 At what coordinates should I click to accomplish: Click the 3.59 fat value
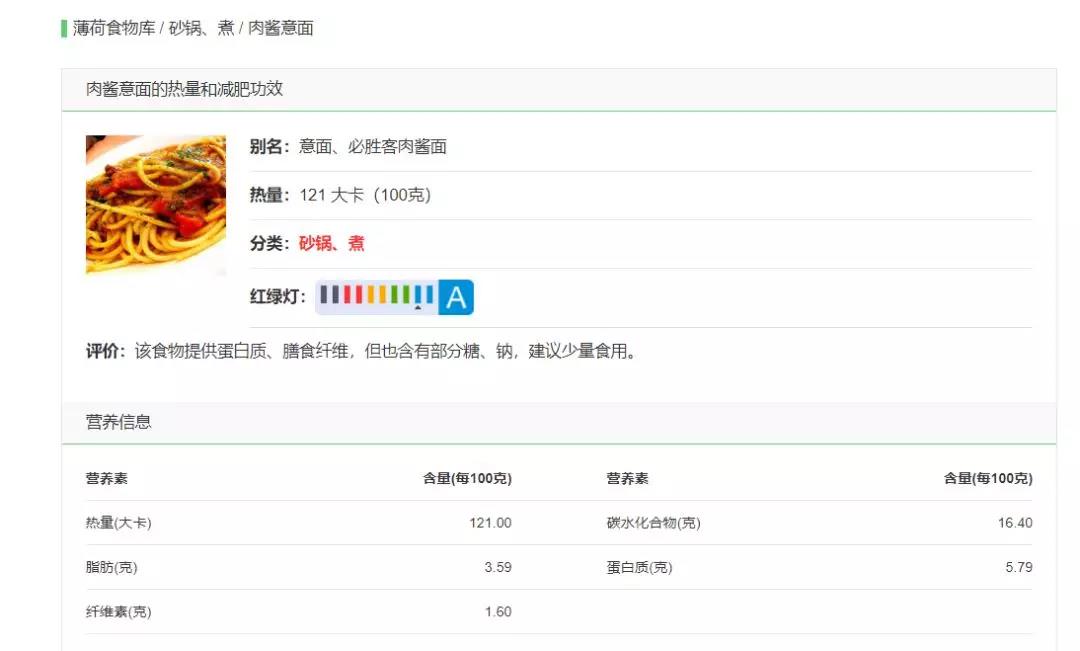[x=498, y=567]
